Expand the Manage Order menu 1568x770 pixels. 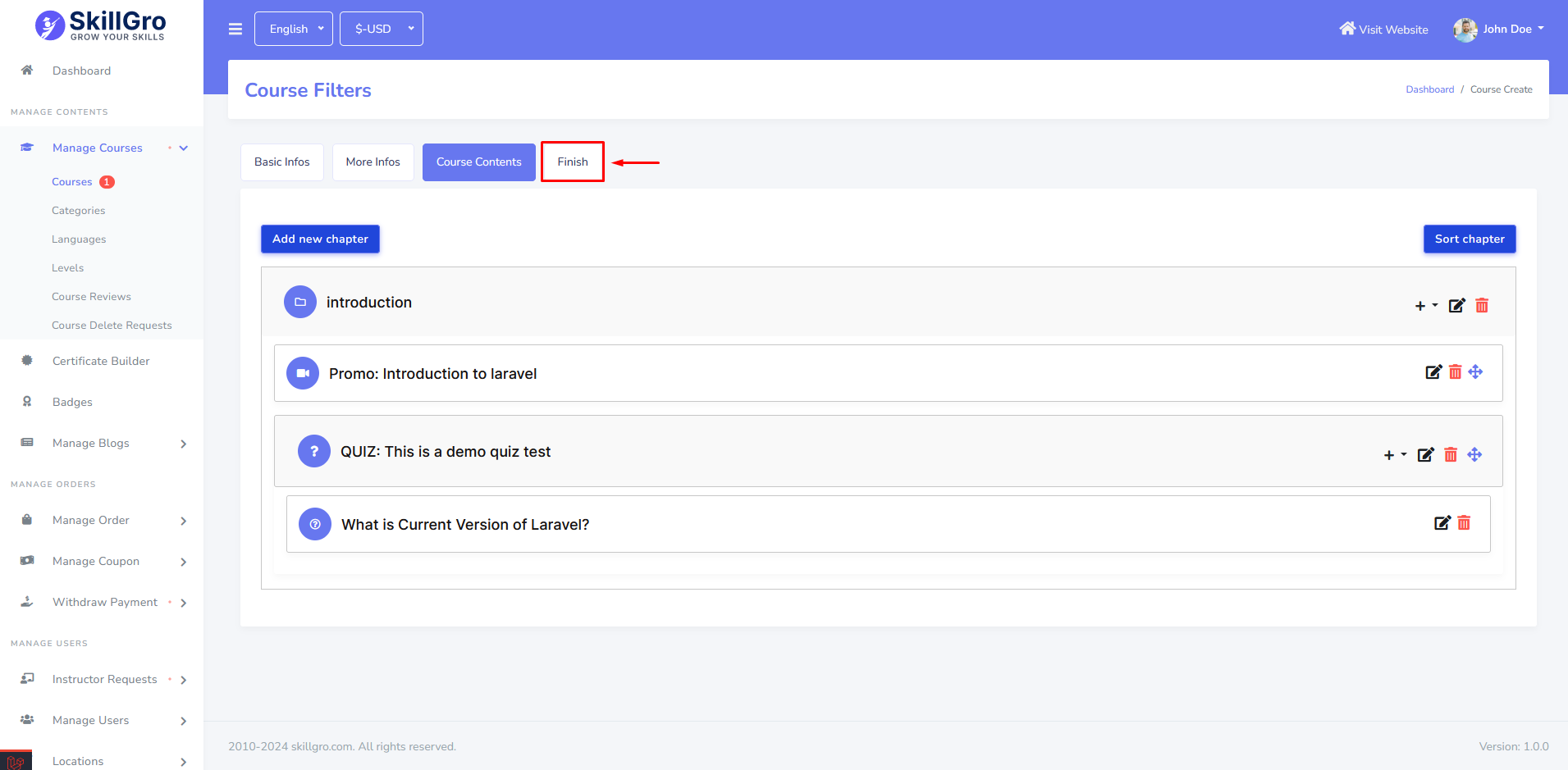184,521
